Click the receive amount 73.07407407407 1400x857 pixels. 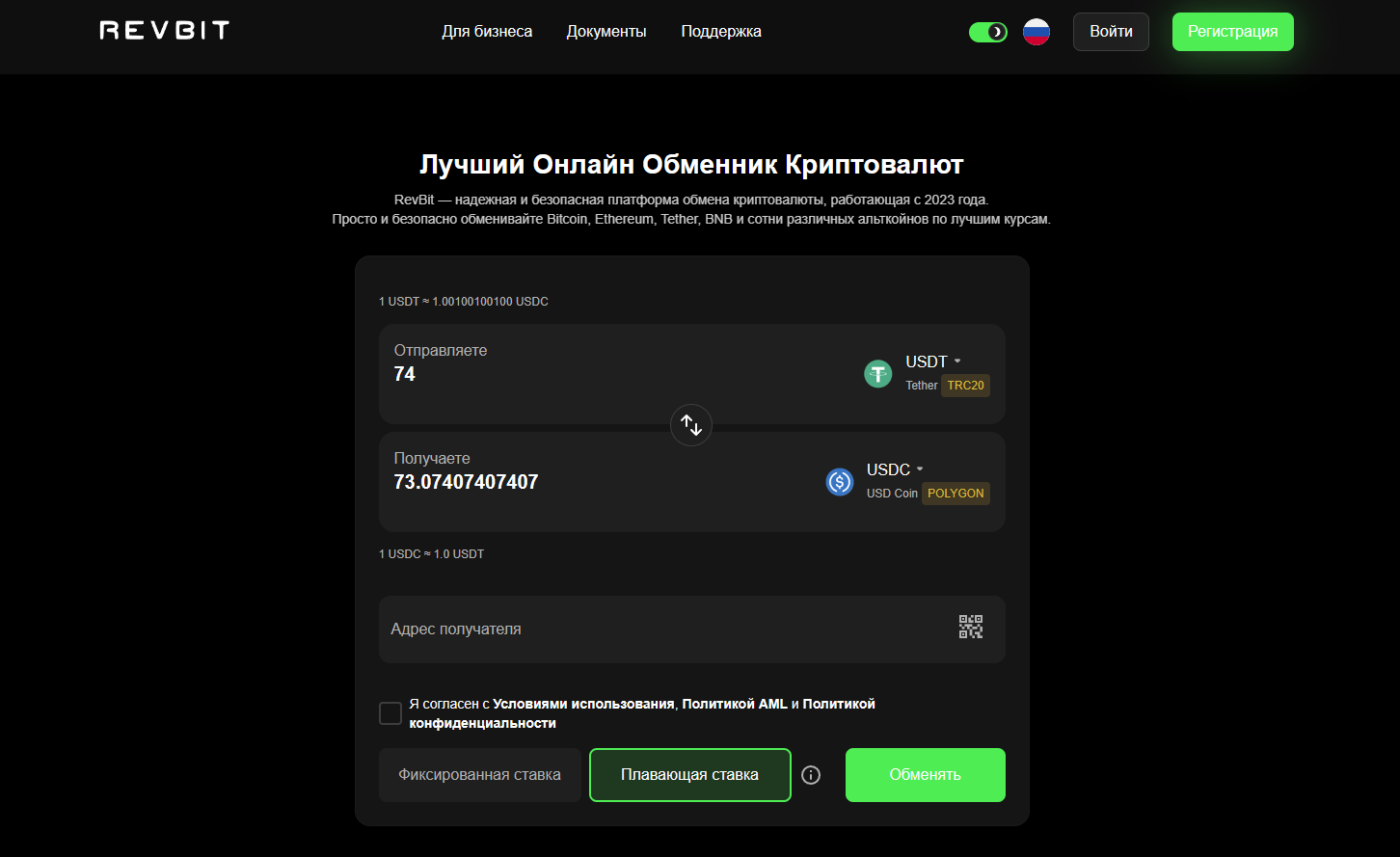[x=466, y=482]
